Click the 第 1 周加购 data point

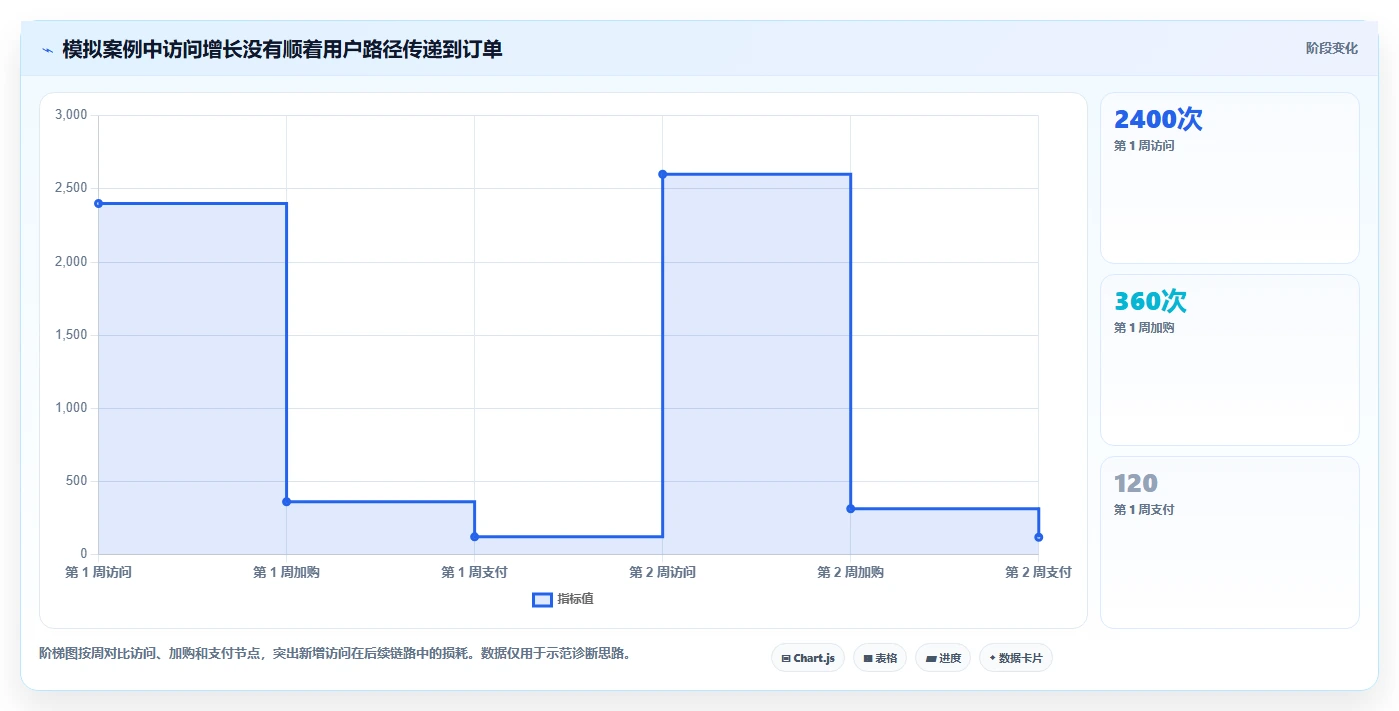286,501
